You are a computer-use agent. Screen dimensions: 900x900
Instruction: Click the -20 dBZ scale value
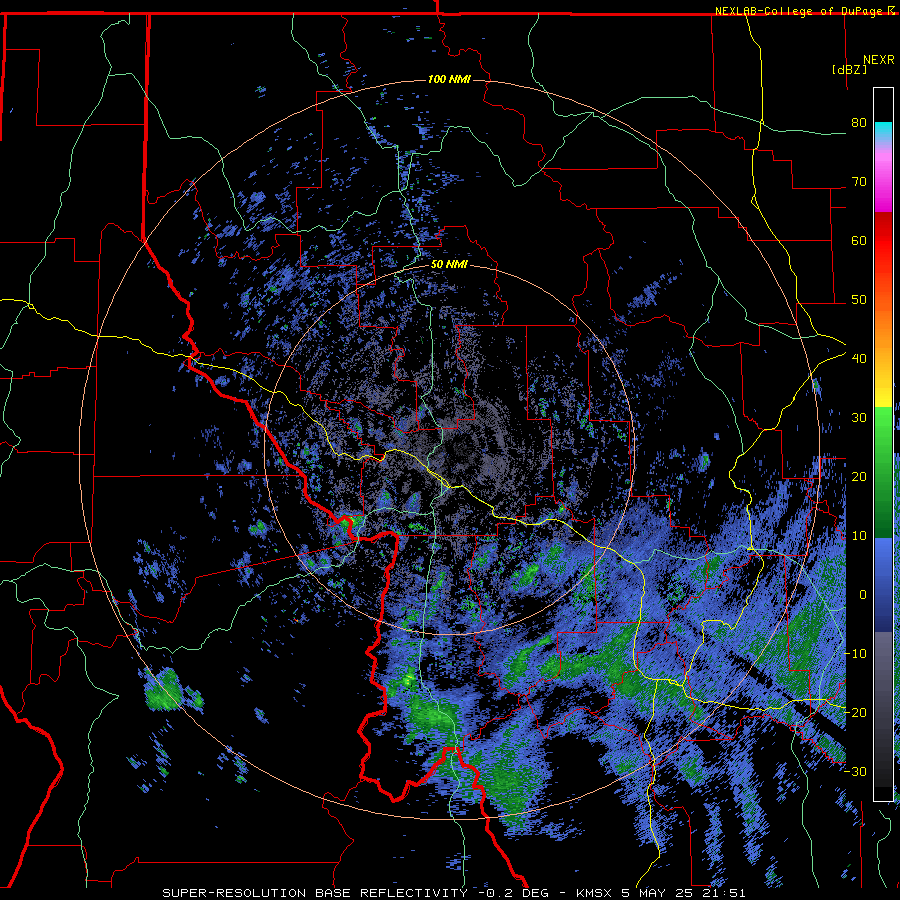pyautogui.click(x=855, y=712)
